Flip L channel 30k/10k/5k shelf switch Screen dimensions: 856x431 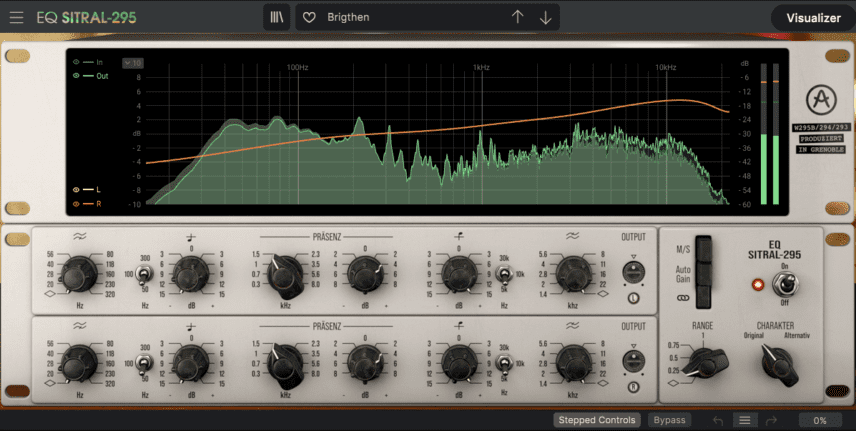504,274
